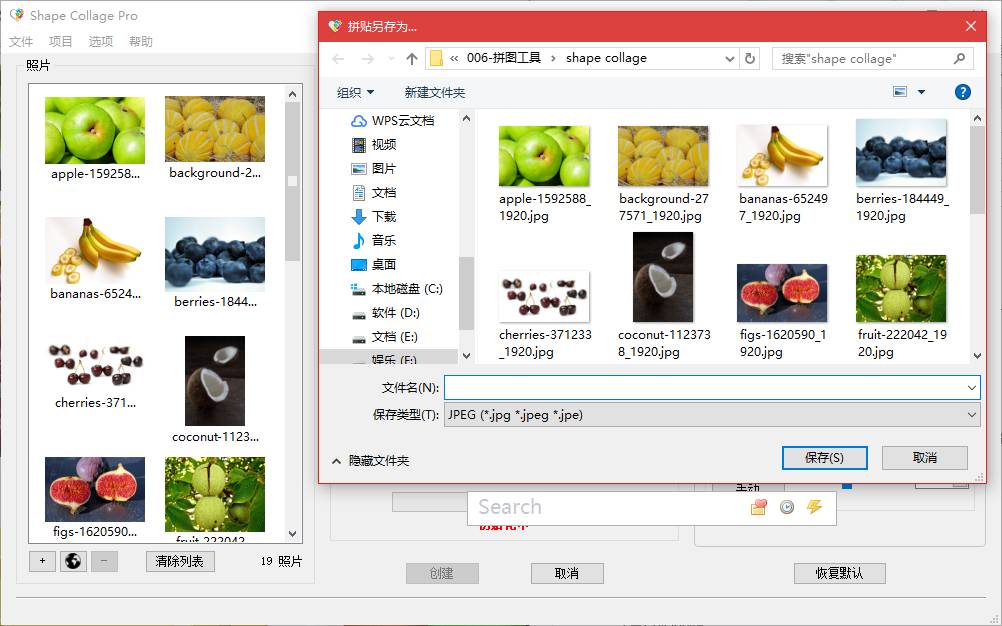Click 取消 in the save dialog

[x=925, y=458]
